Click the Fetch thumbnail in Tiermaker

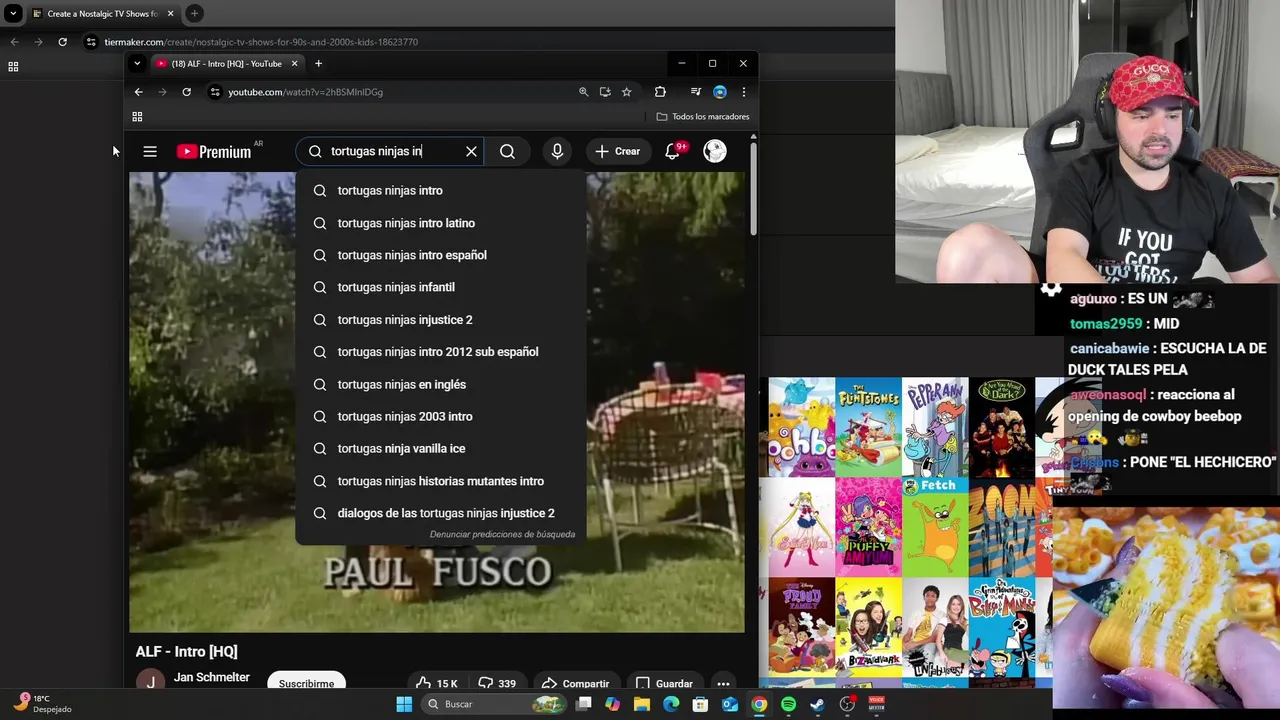click(x=935, y=527)
